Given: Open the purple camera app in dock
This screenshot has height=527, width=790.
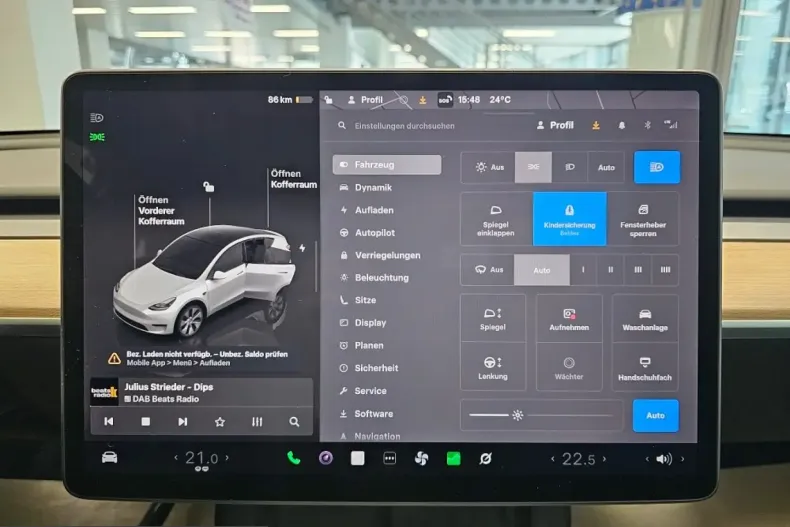Looking at the screenshot, I should [326, 458].
